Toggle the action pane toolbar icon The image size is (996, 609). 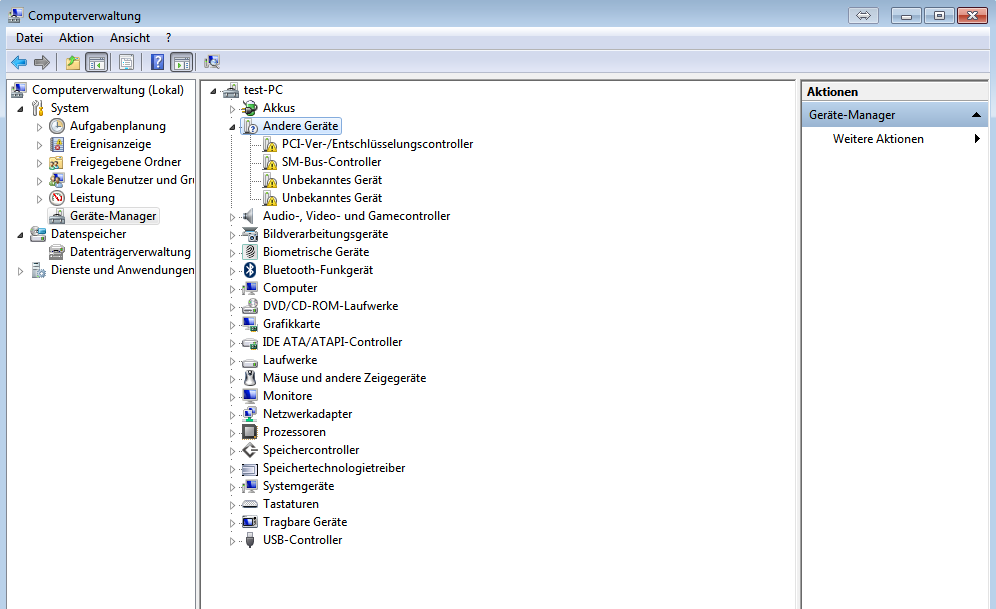tap(182, 62)
